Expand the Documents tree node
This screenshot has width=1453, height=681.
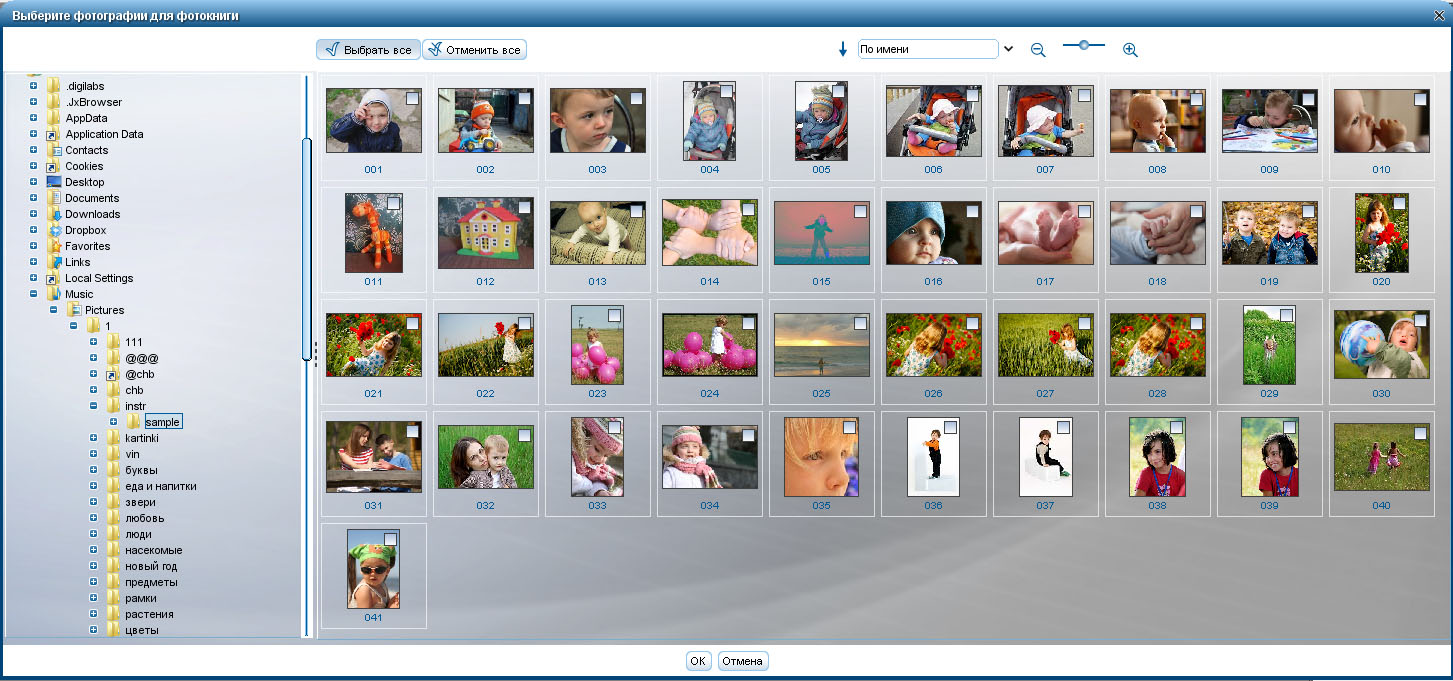click(33, 198)
